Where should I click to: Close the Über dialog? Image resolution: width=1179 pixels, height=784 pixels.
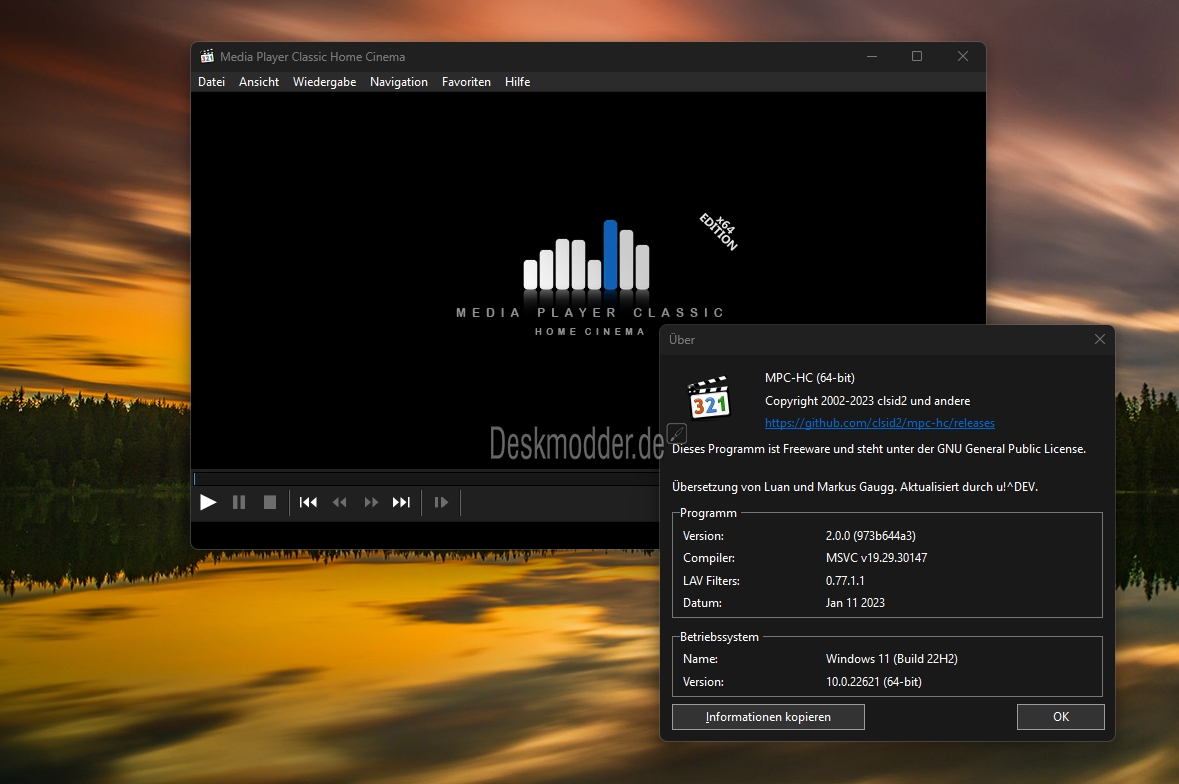[1099, 339]
